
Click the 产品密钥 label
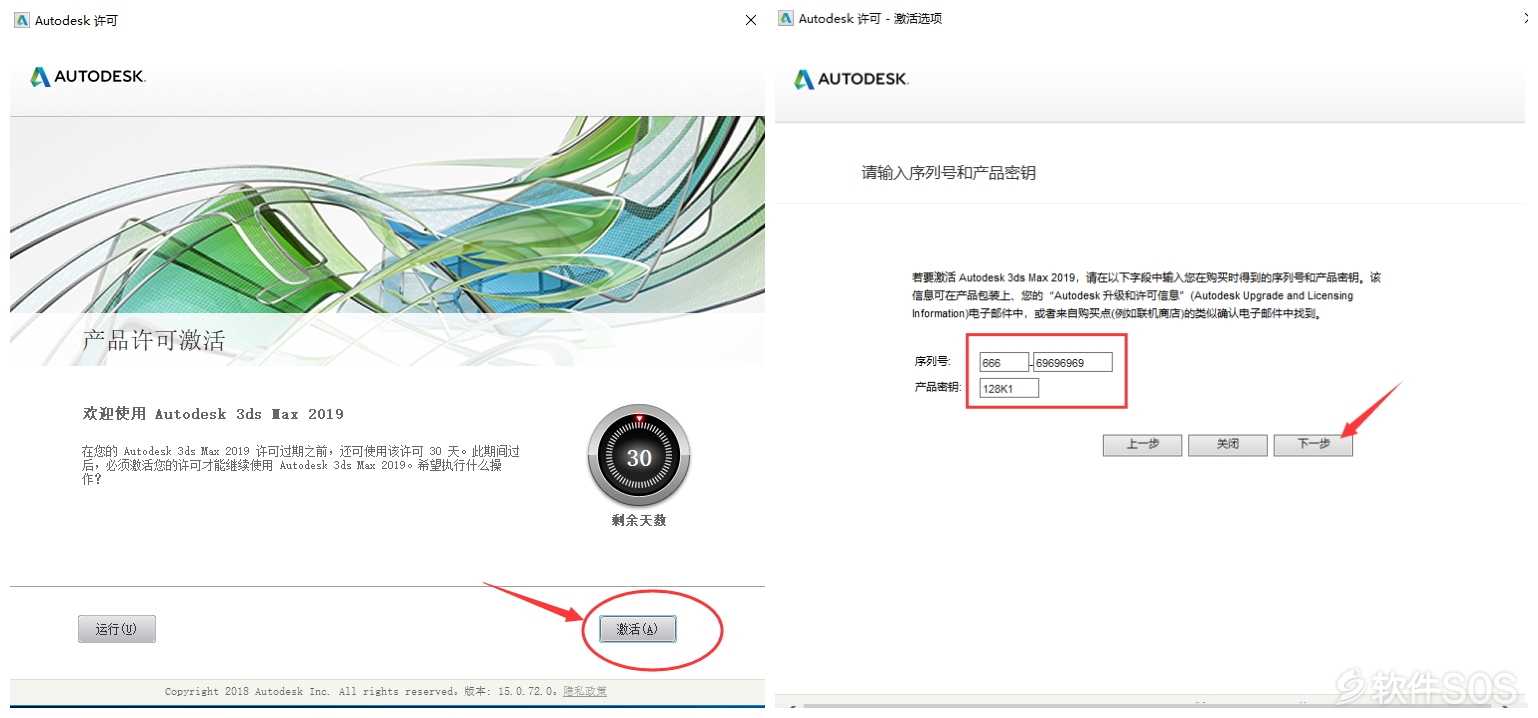pos(937,387)
